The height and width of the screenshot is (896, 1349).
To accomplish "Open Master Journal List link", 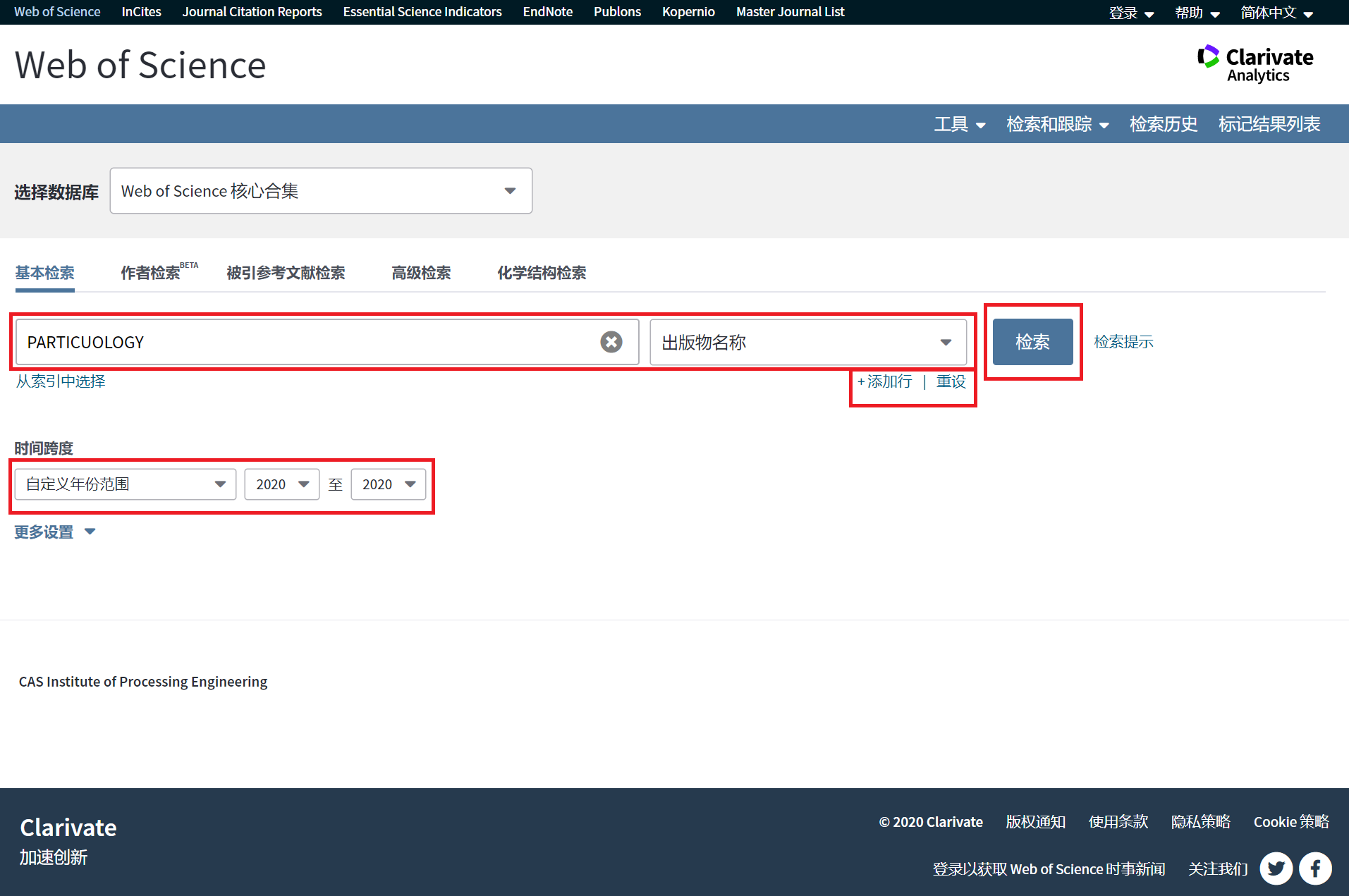I will click(790, 12).
